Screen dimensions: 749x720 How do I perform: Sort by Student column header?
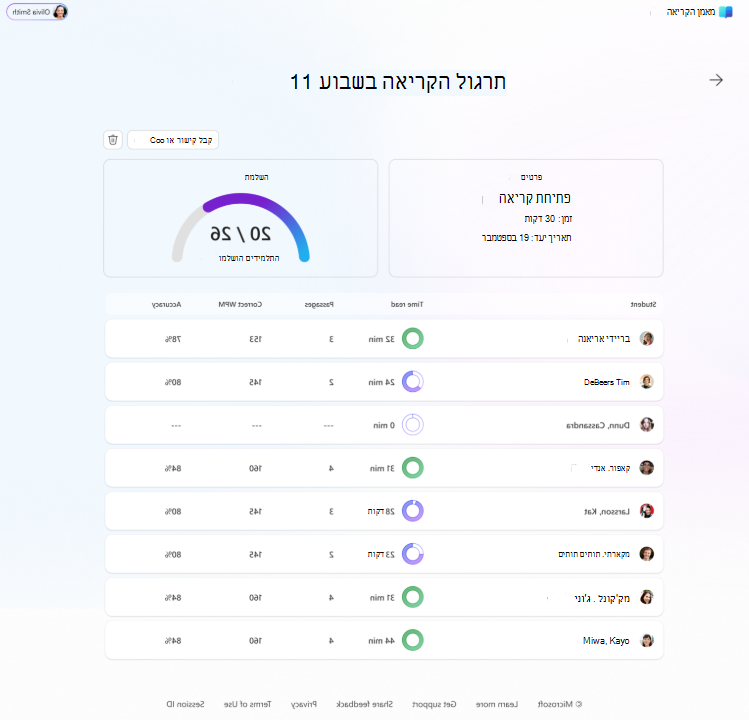point(643,304)
